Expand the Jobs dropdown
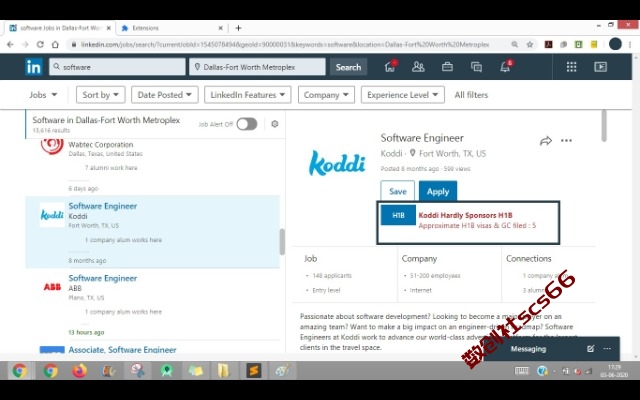640x400 pixels. coord(43,95)
